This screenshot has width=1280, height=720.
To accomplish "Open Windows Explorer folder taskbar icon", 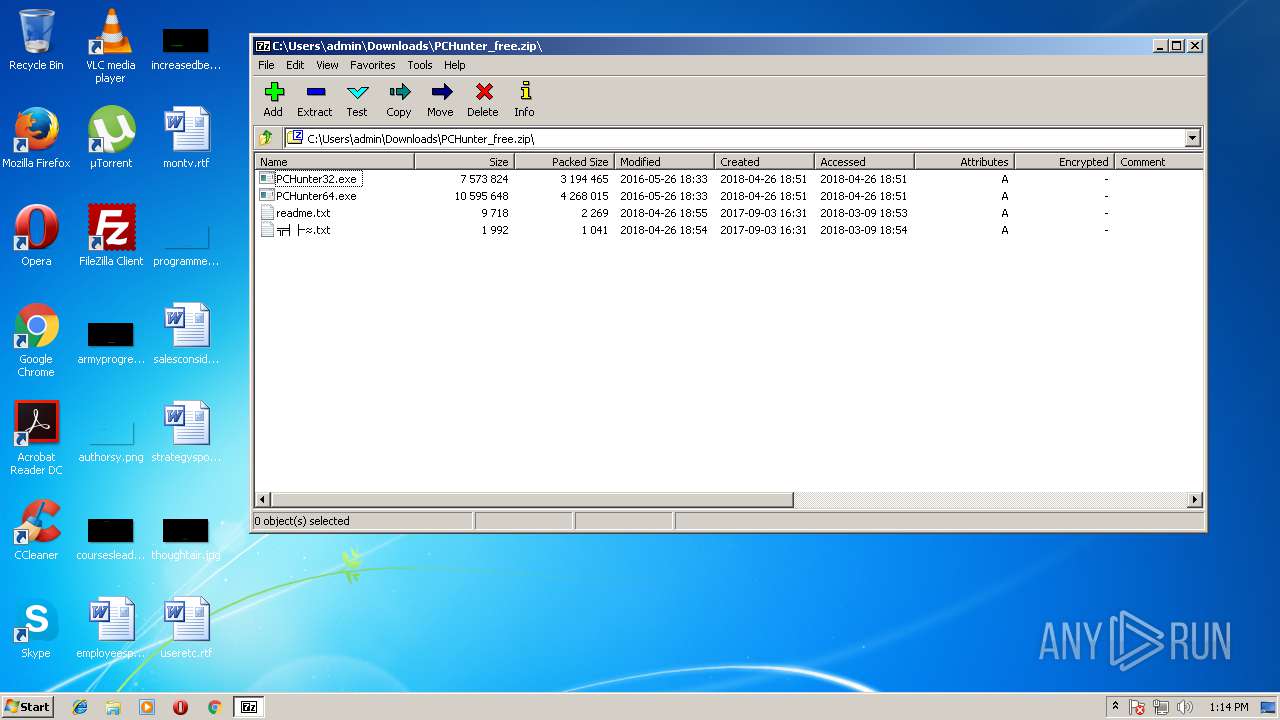I will [113, 707].
